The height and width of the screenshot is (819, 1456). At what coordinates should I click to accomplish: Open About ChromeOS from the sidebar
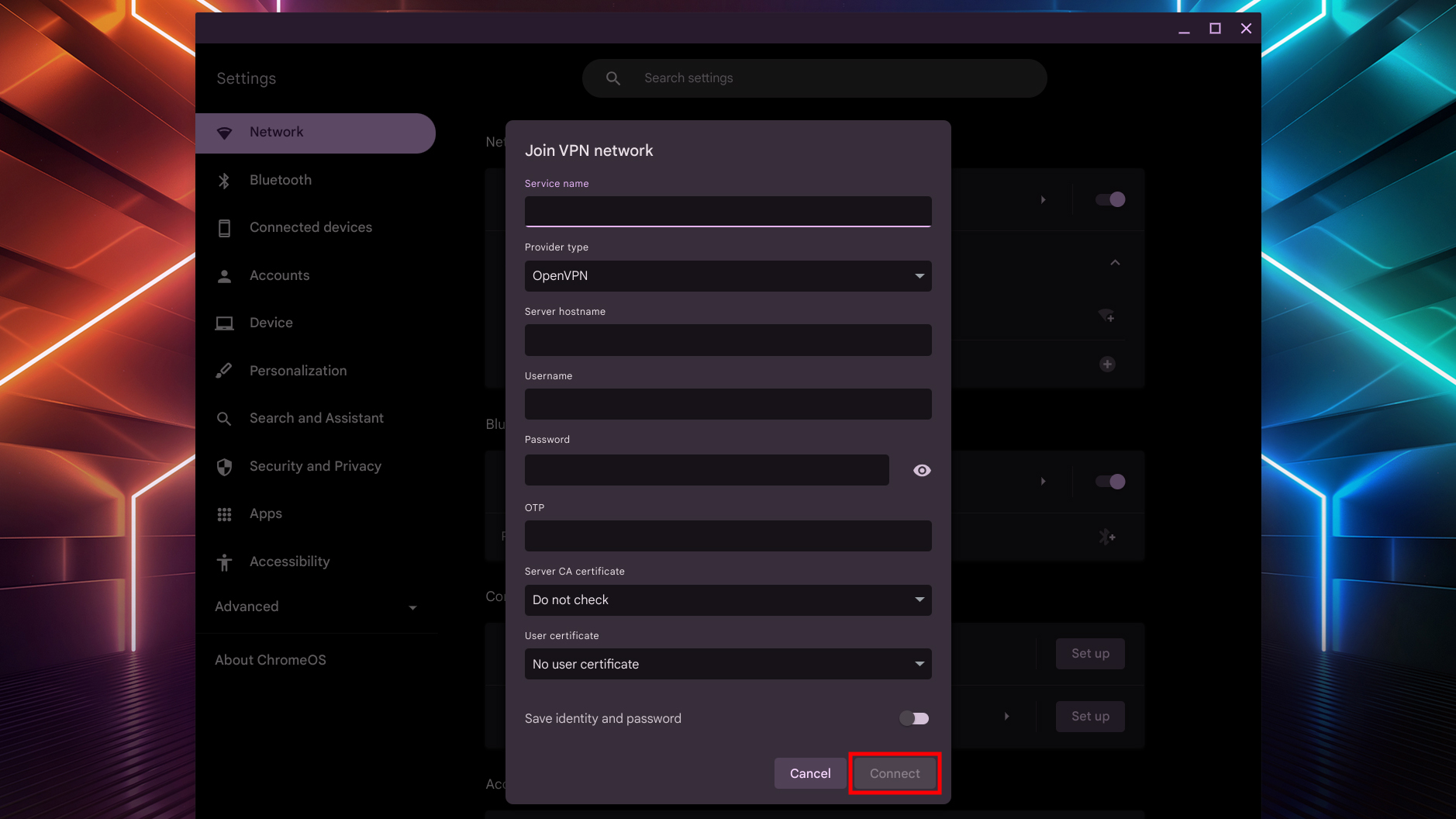271,660
